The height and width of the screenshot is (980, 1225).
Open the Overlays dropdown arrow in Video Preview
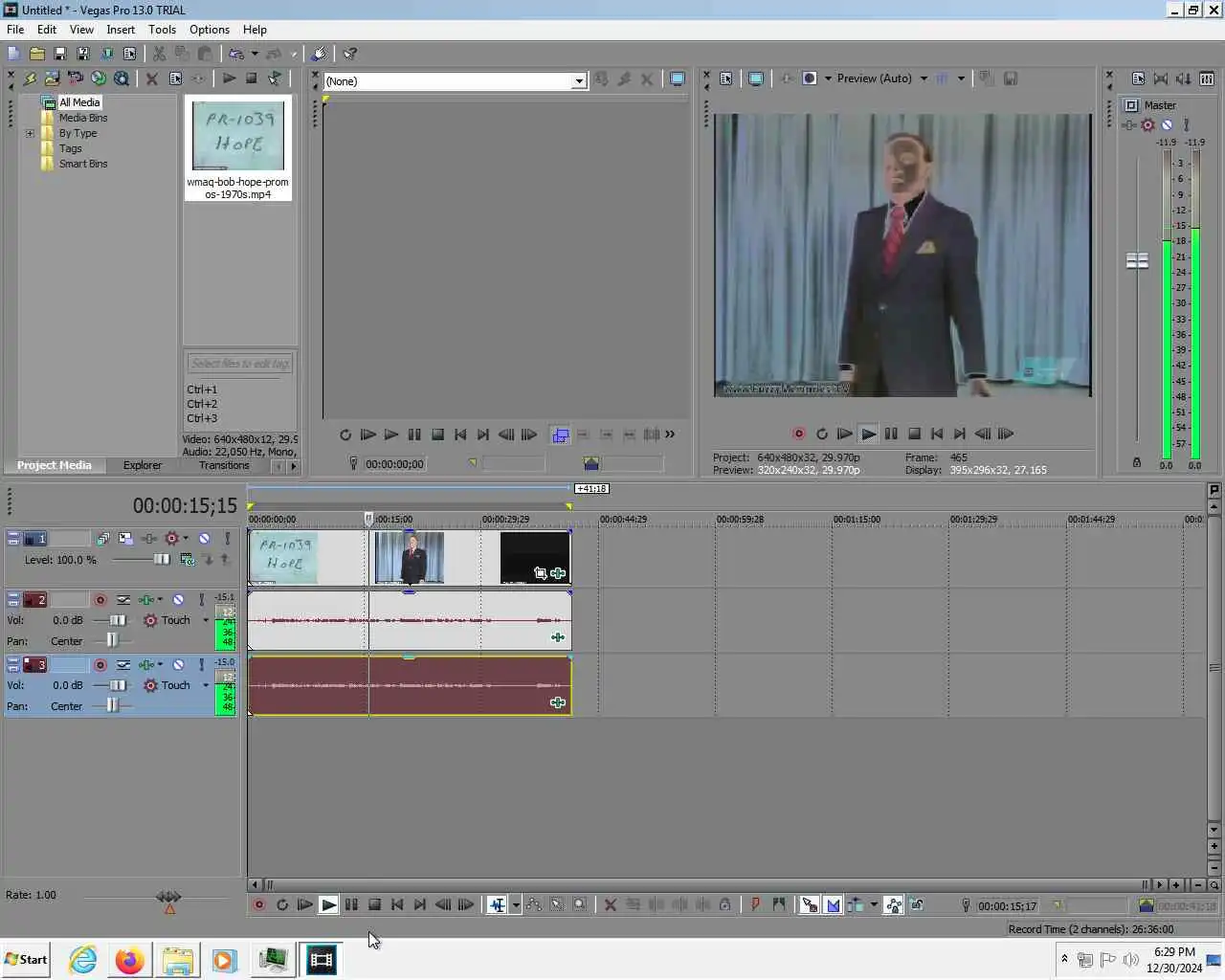(961, 78)
